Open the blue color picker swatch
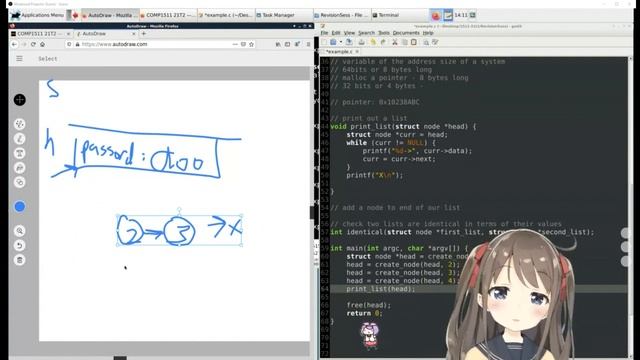Screen dimensions: 640x360 tap(20, 207)
